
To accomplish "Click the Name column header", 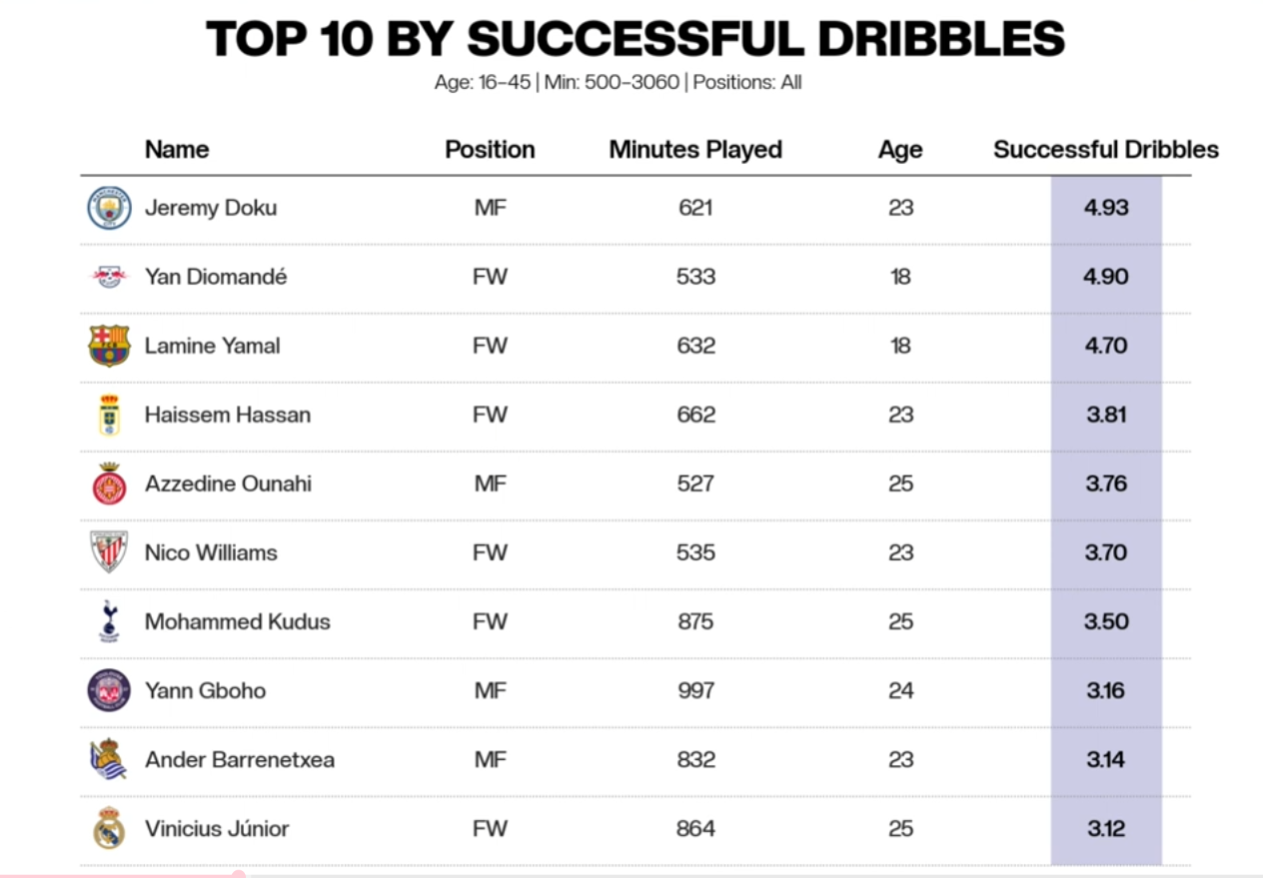I will click(x=177, y=150).
